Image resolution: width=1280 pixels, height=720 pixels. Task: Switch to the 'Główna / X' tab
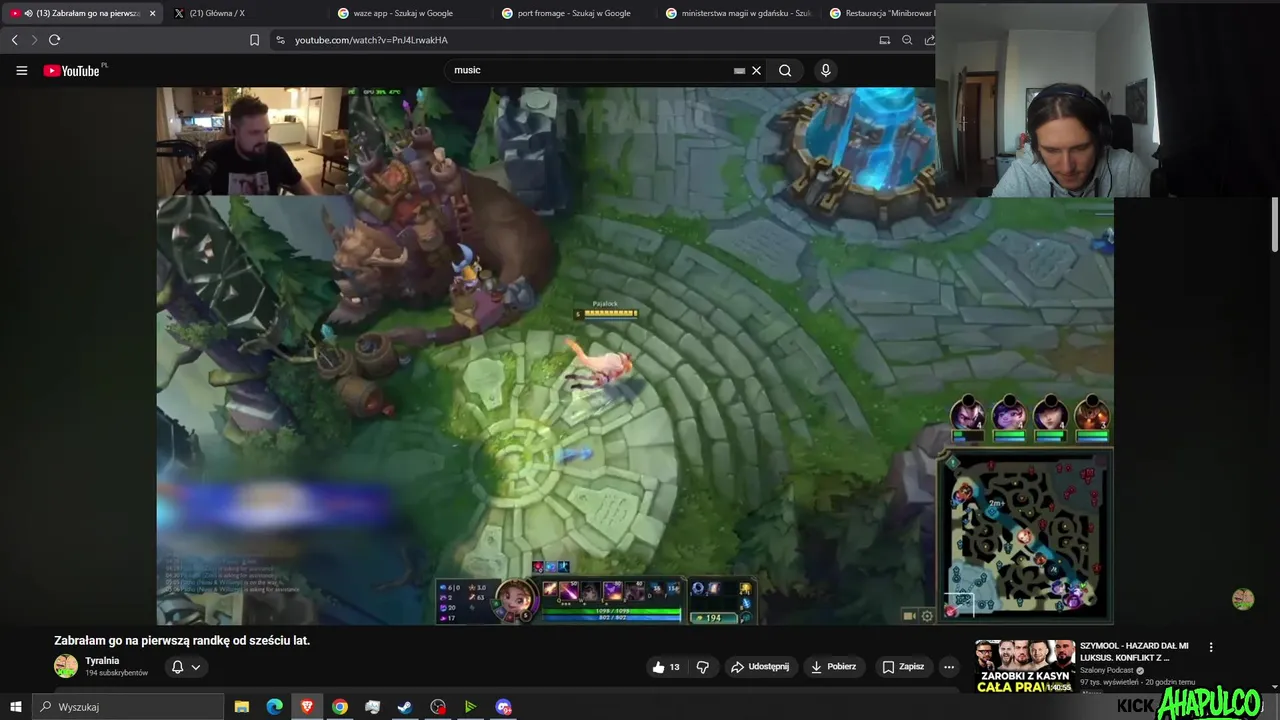click(x=245, y=13)
